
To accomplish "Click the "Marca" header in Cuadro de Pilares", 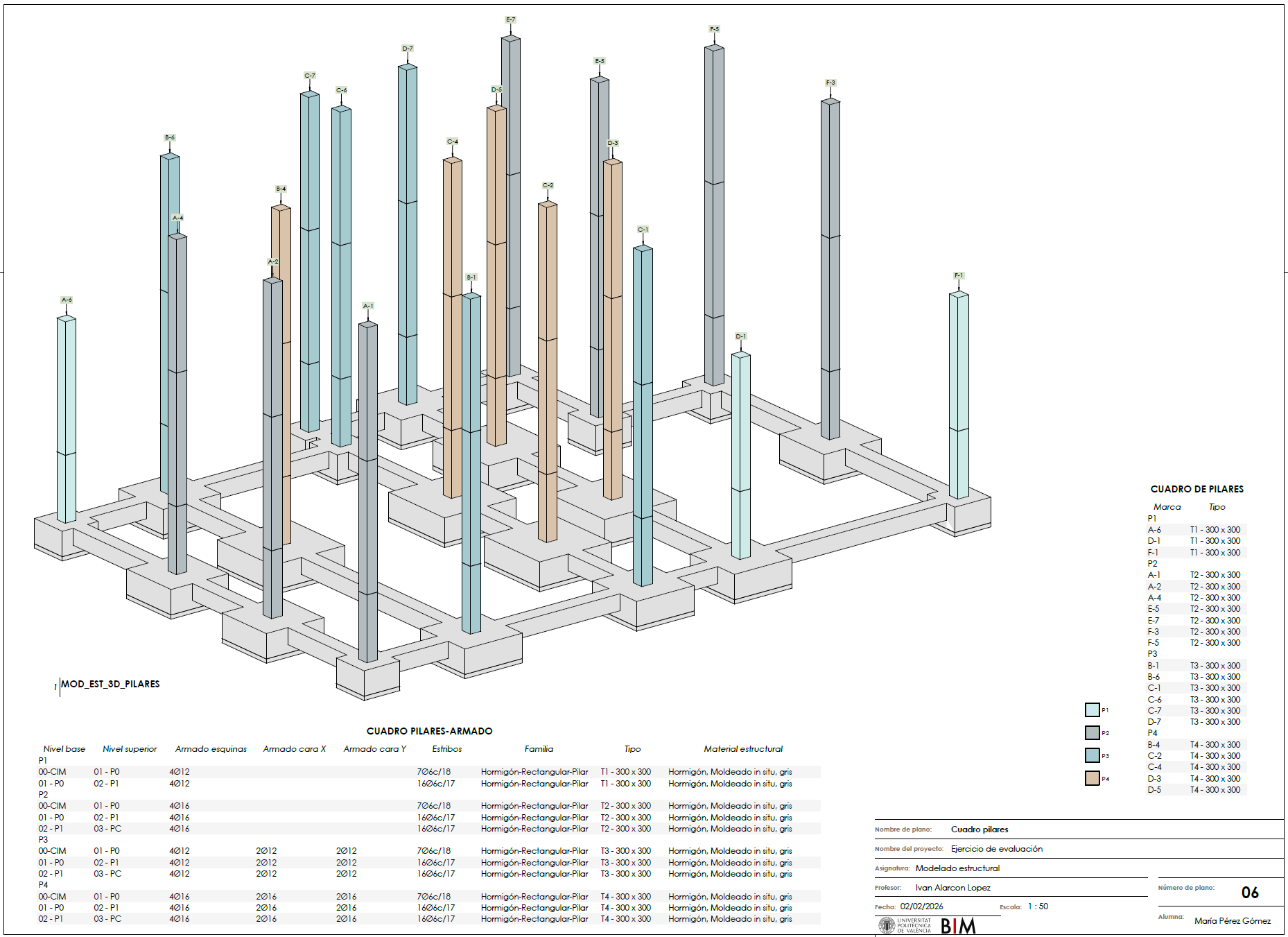I will click(x=1167, y=507).
